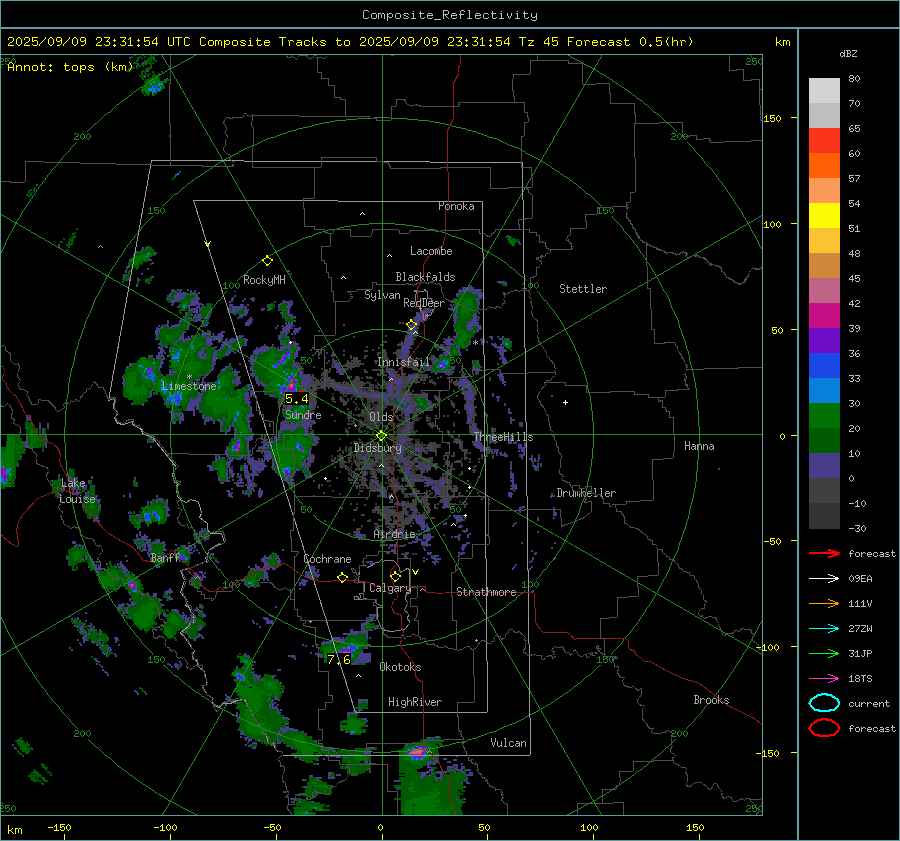Screen dimensions: 900x841
Task: Click the Lacombe town label
Action: (x=431, y=251)
